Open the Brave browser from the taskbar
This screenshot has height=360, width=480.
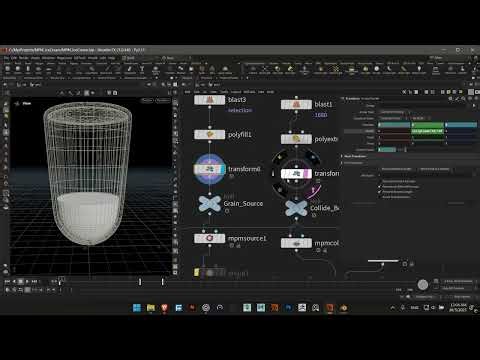tap(164, 308)
